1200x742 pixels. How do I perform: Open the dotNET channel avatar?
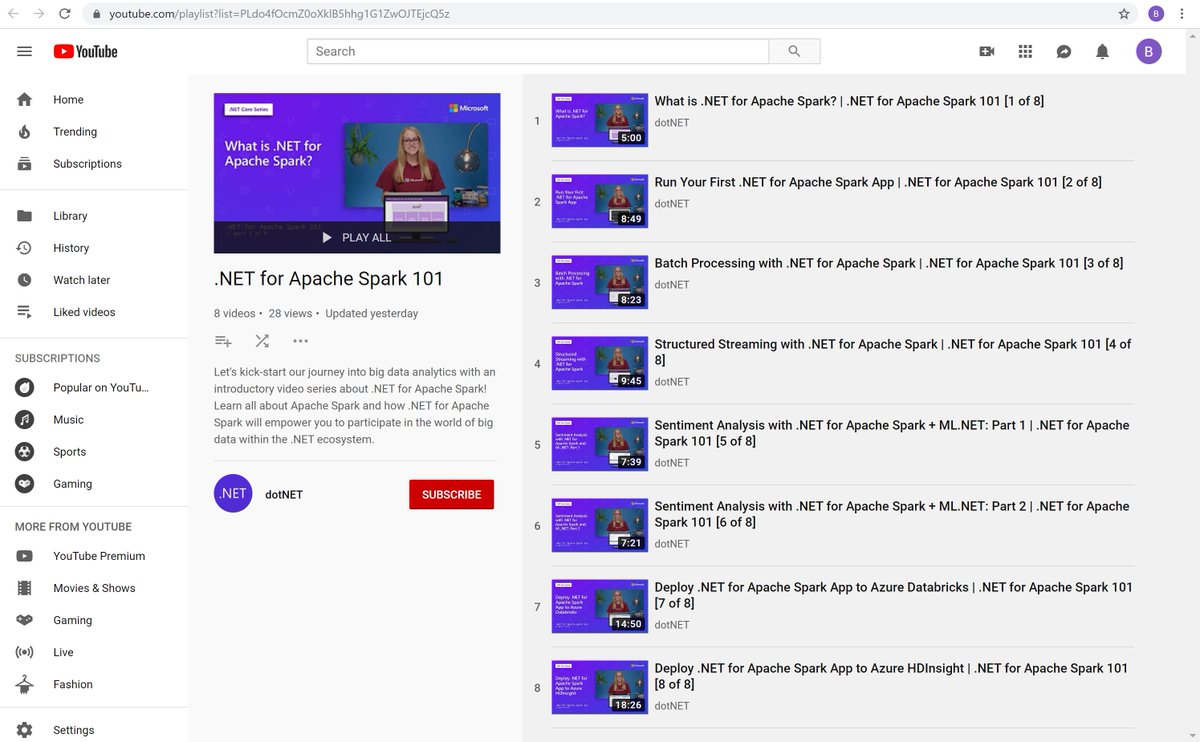[x=233, y=493]
